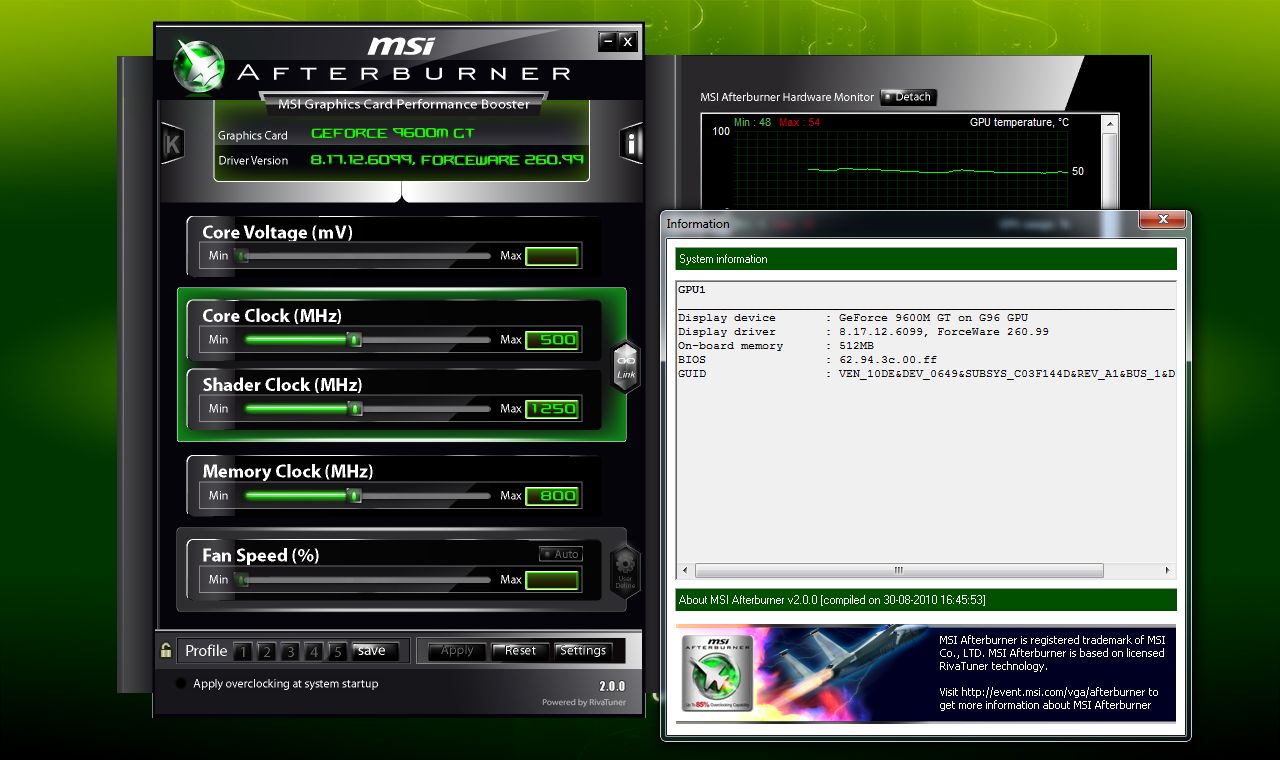Click the Core Voltage value field

[552, 256]
